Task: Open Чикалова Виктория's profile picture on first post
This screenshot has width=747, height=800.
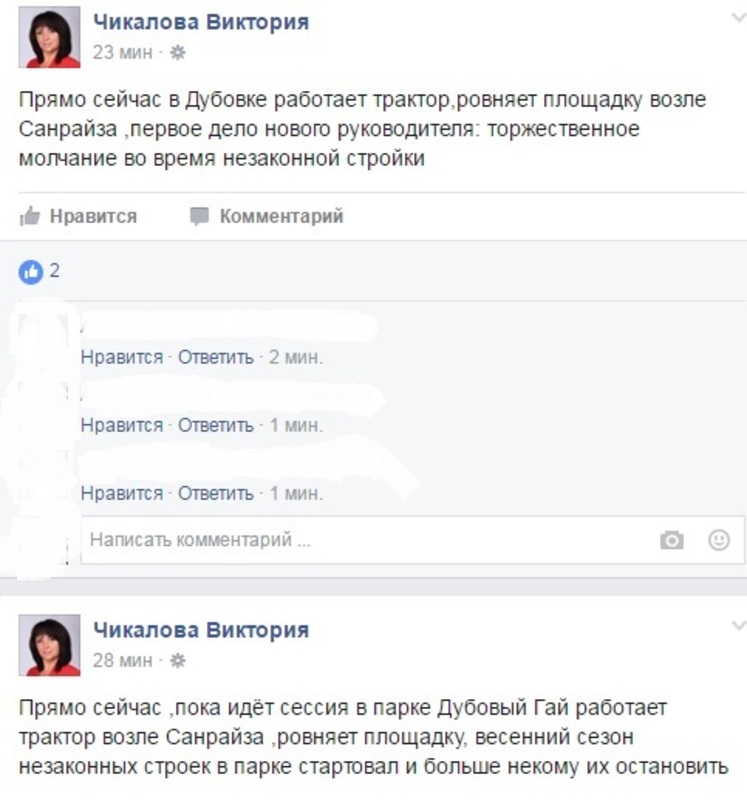Action: [49, 37]
